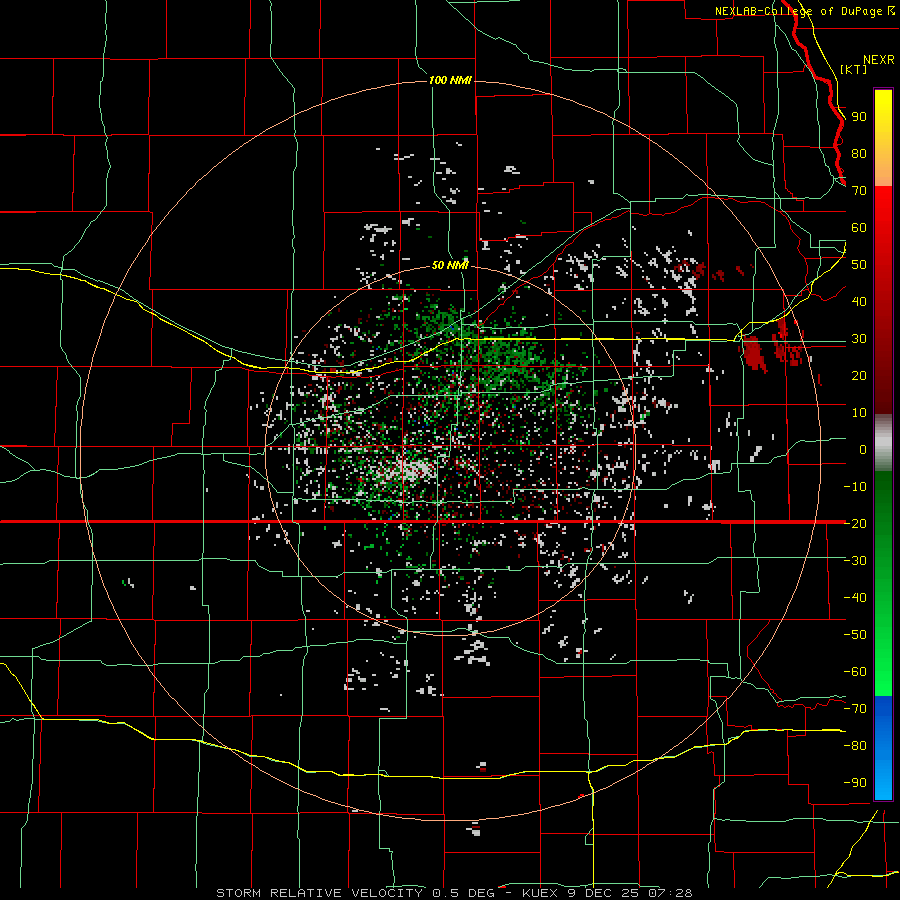
Task: Click the 20 value on velocity scale
Action: click(x=859, y=375)
